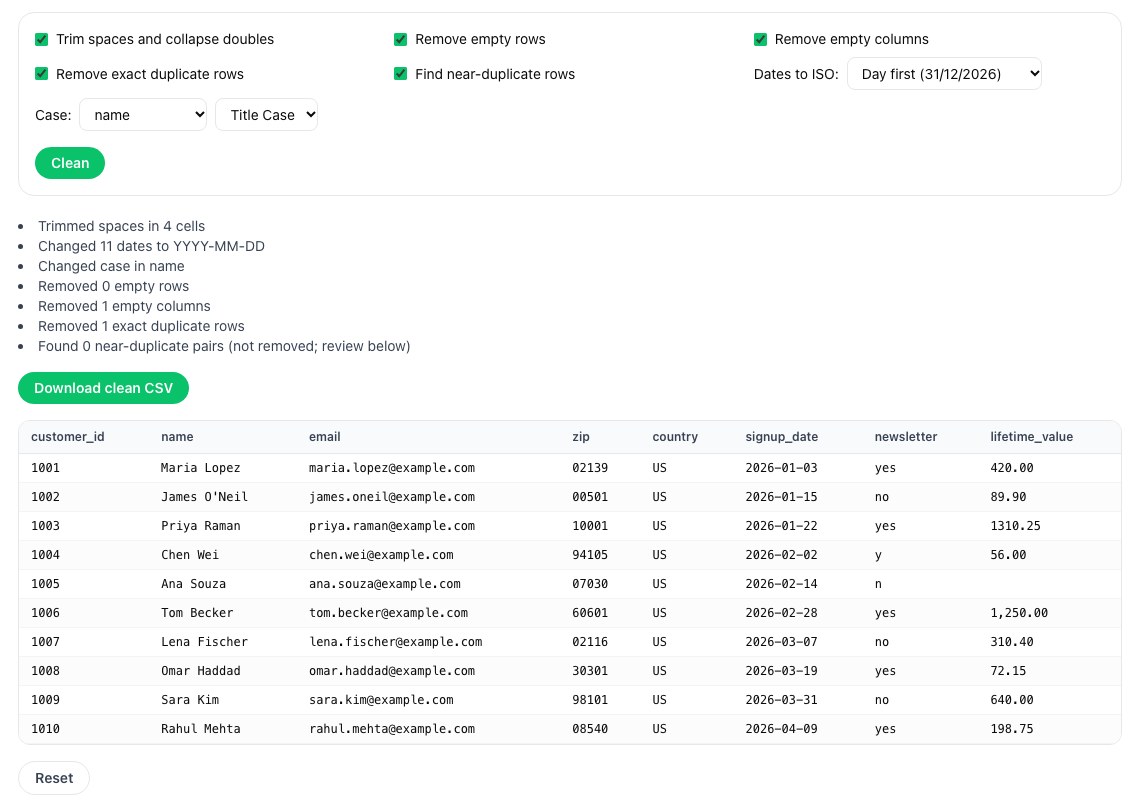Click 'Changed case in name' summary line

click(x=111, y=266)
